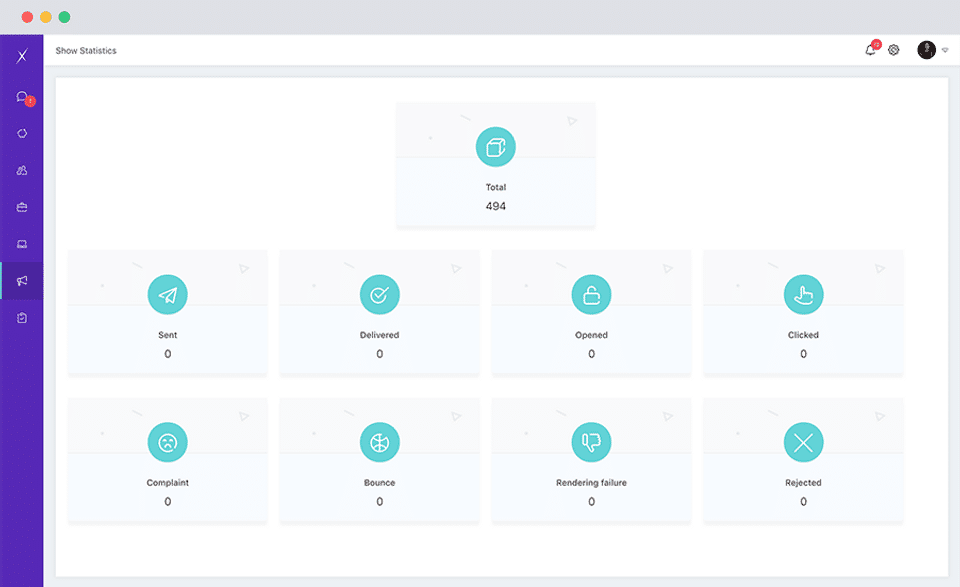Open the clipboard tasks sidebar icon
Viewport: 960px width, 587px height.
pos(22,318)
